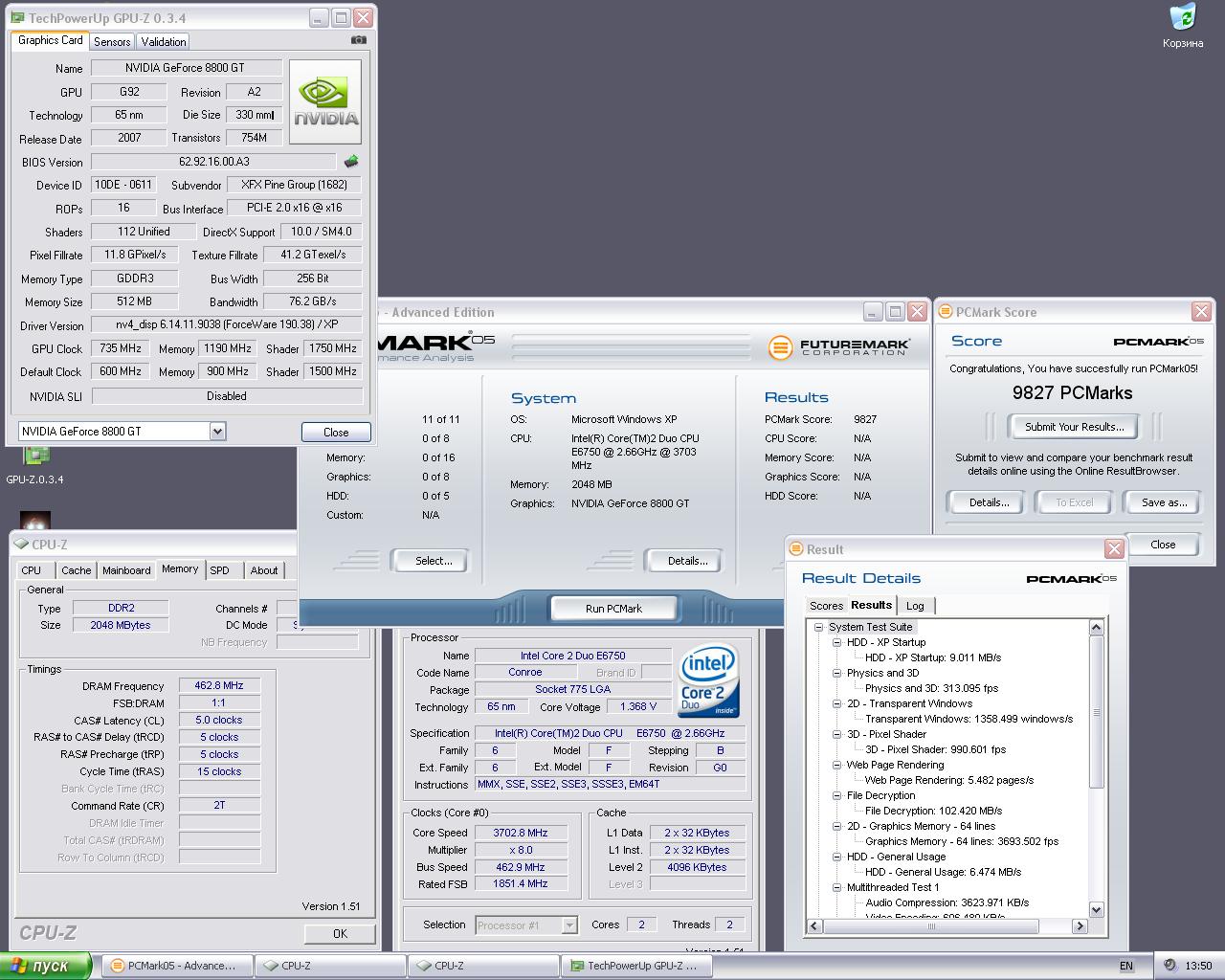Screen dimensions: 1225x980
Task: Open the GPU selection dropdown in GPU-Z
Action: click(x=217, y=432)
